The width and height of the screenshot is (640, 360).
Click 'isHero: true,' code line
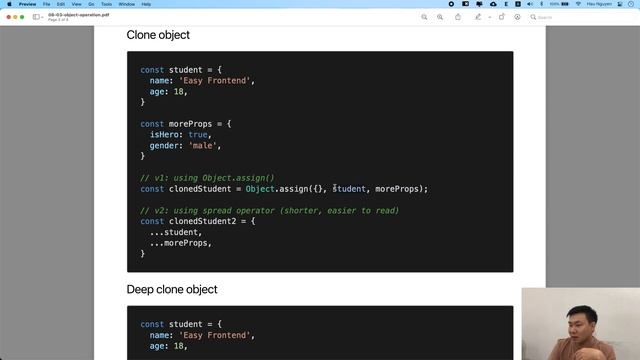(180, 135)
